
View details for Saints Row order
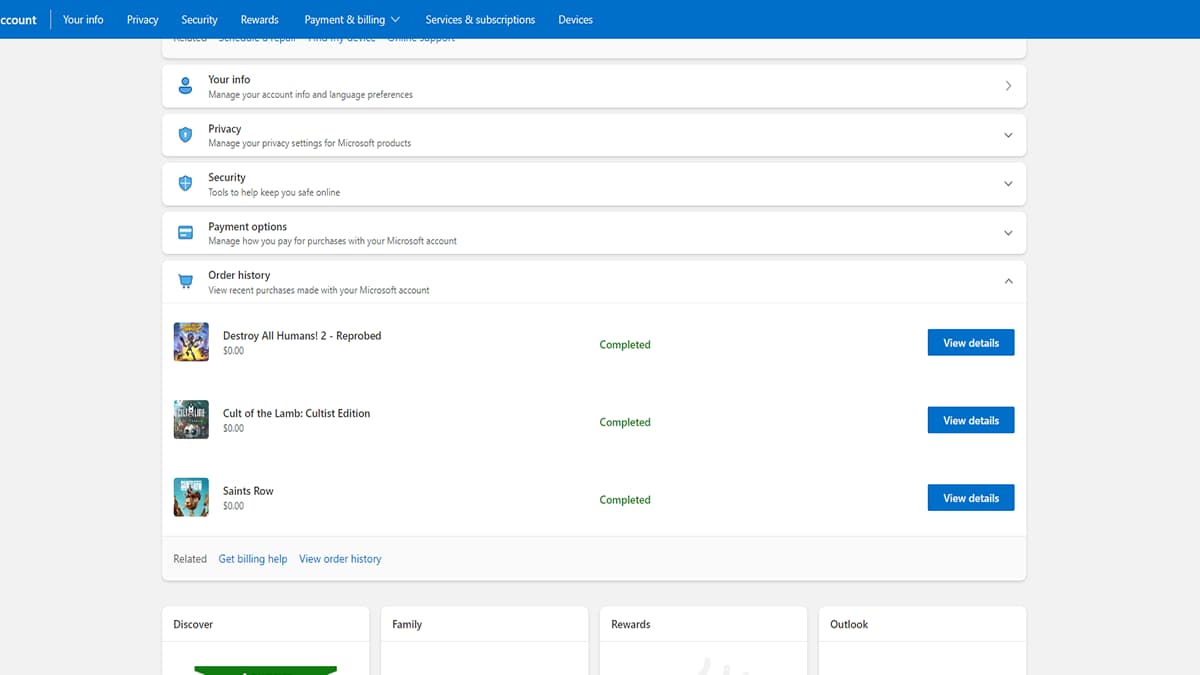pyautogui.click(x=970, y=498)
